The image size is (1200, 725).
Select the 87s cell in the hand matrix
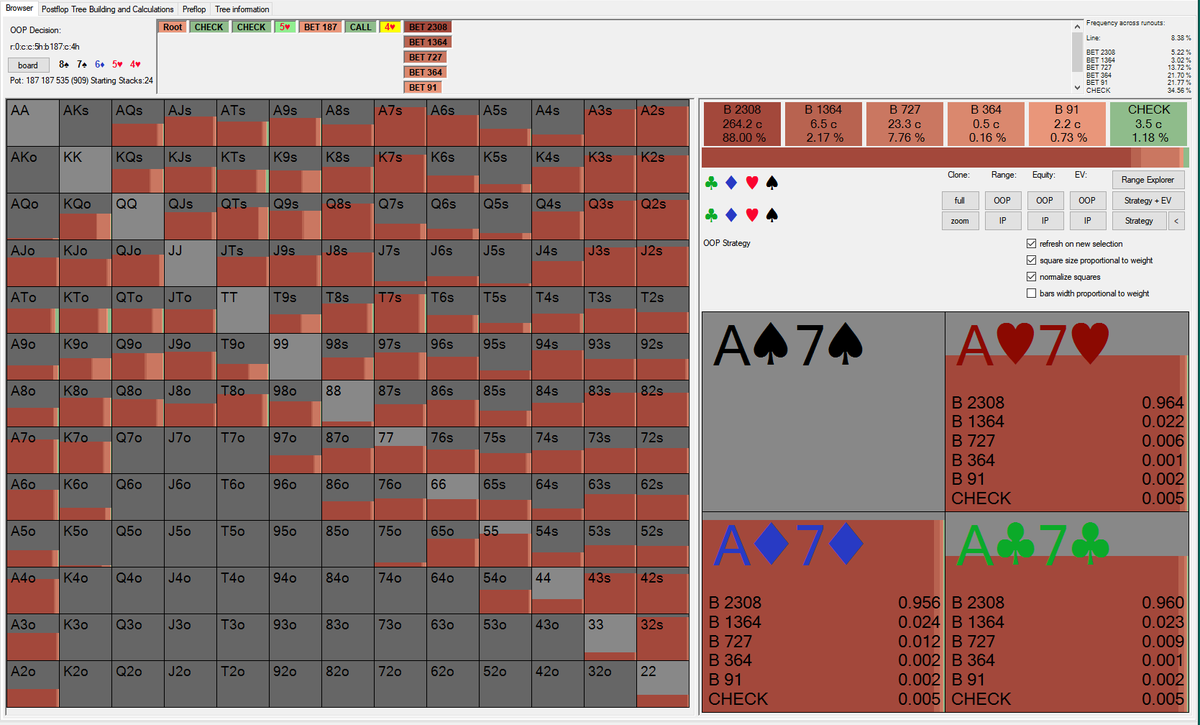401,404
